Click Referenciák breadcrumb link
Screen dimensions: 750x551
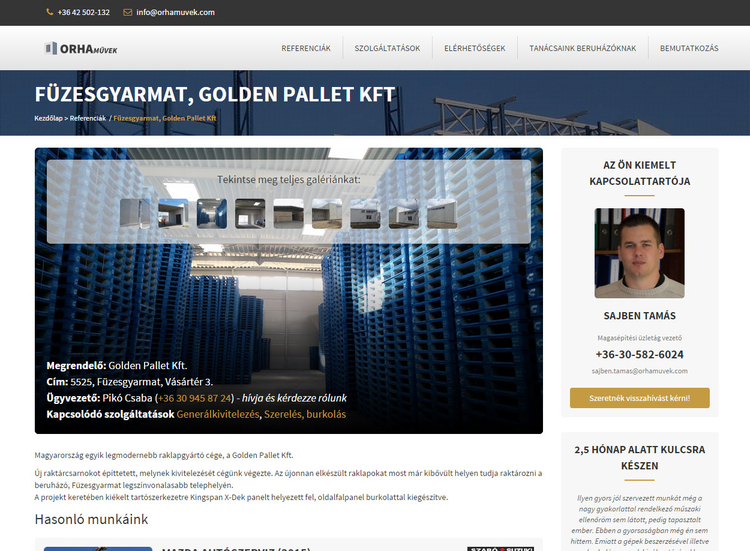point(88,118)
